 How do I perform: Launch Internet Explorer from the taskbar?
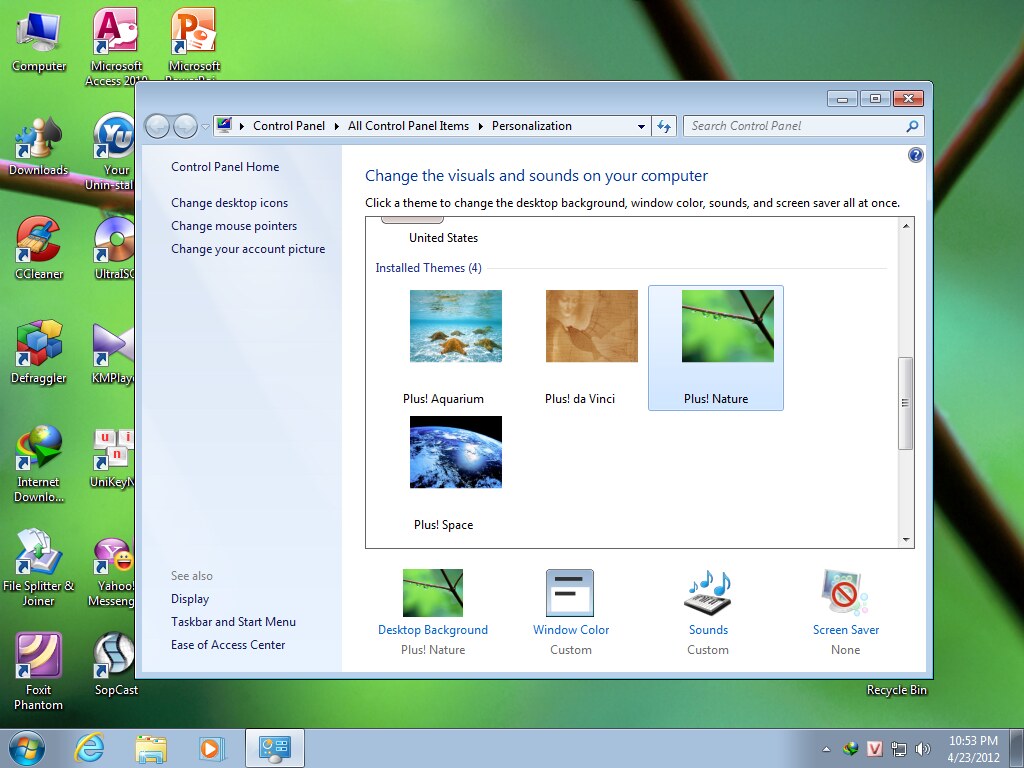tap(89, 747)
